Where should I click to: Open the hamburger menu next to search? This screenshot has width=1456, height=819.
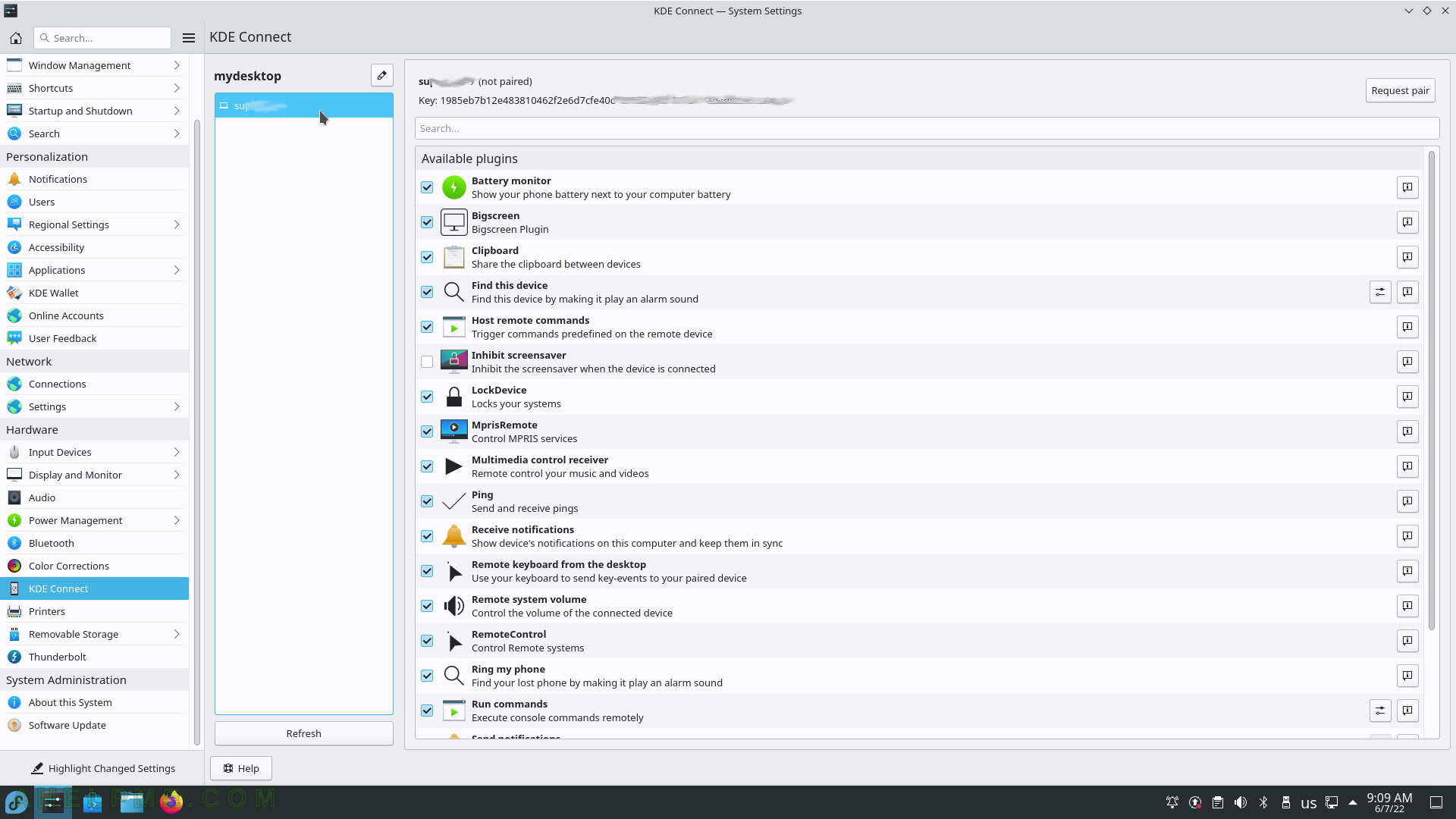point(189,38)
